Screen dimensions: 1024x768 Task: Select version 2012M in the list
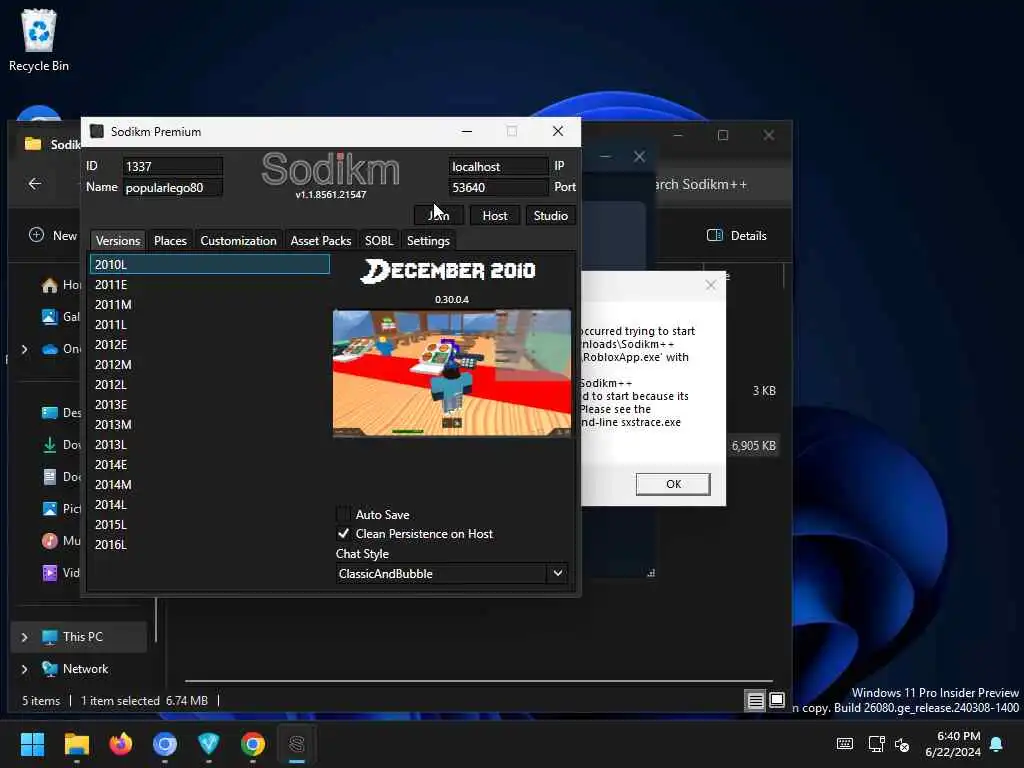pyautogui.click(x=210, y=364)
